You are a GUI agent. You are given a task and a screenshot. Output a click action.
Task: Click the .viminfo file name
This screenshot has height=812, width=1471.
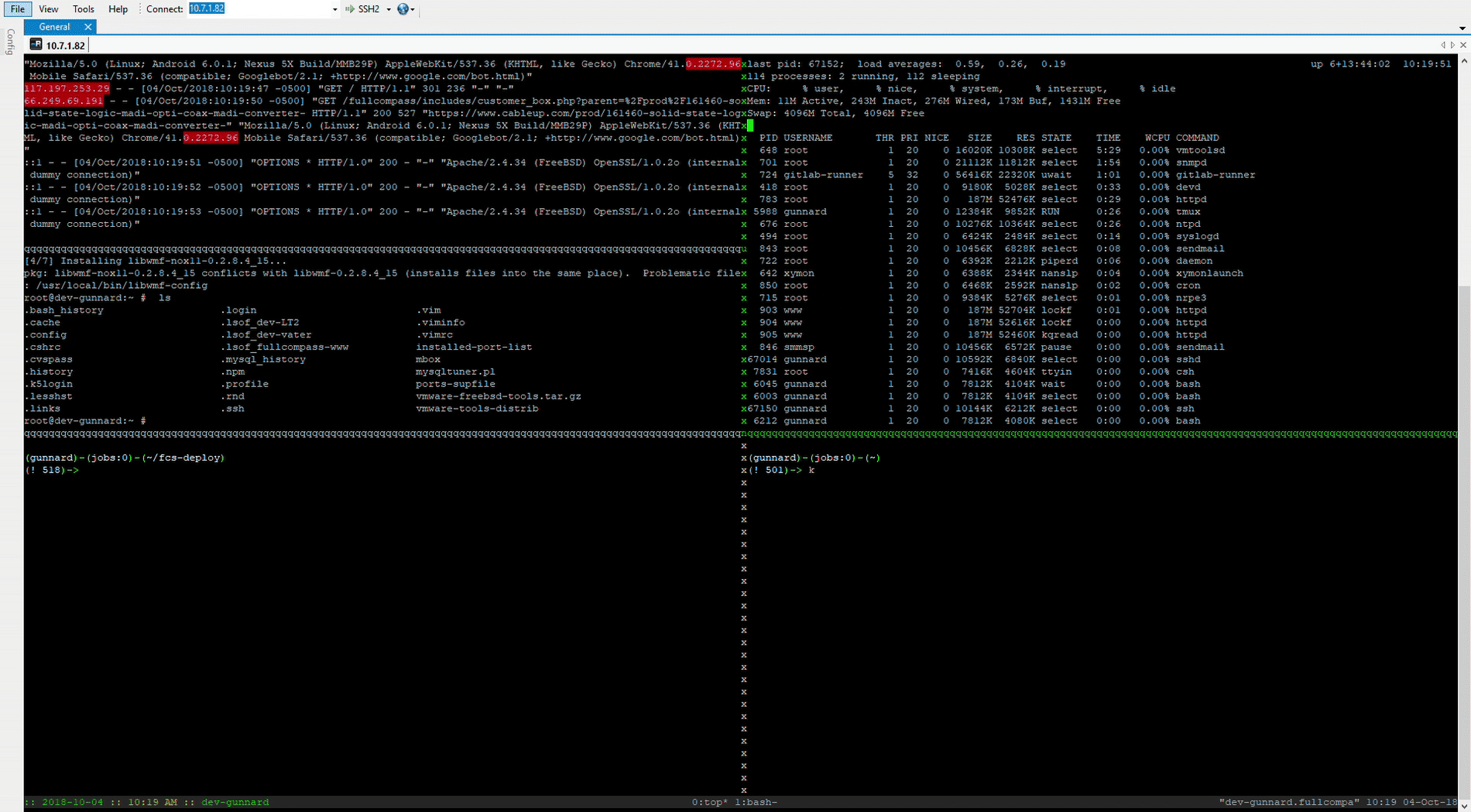(x=441, y=323)
